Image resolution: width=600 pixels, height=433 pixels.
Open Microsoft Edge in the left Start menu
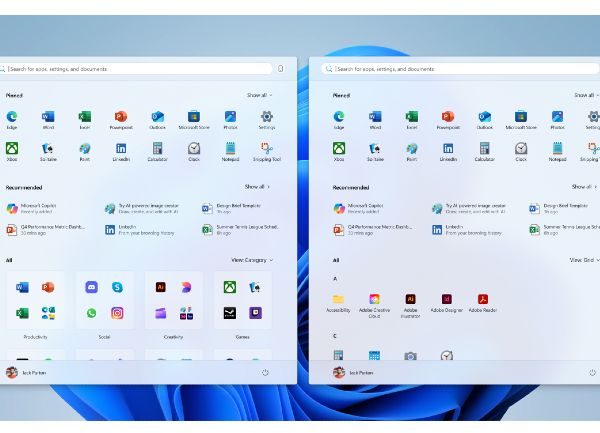12,118
